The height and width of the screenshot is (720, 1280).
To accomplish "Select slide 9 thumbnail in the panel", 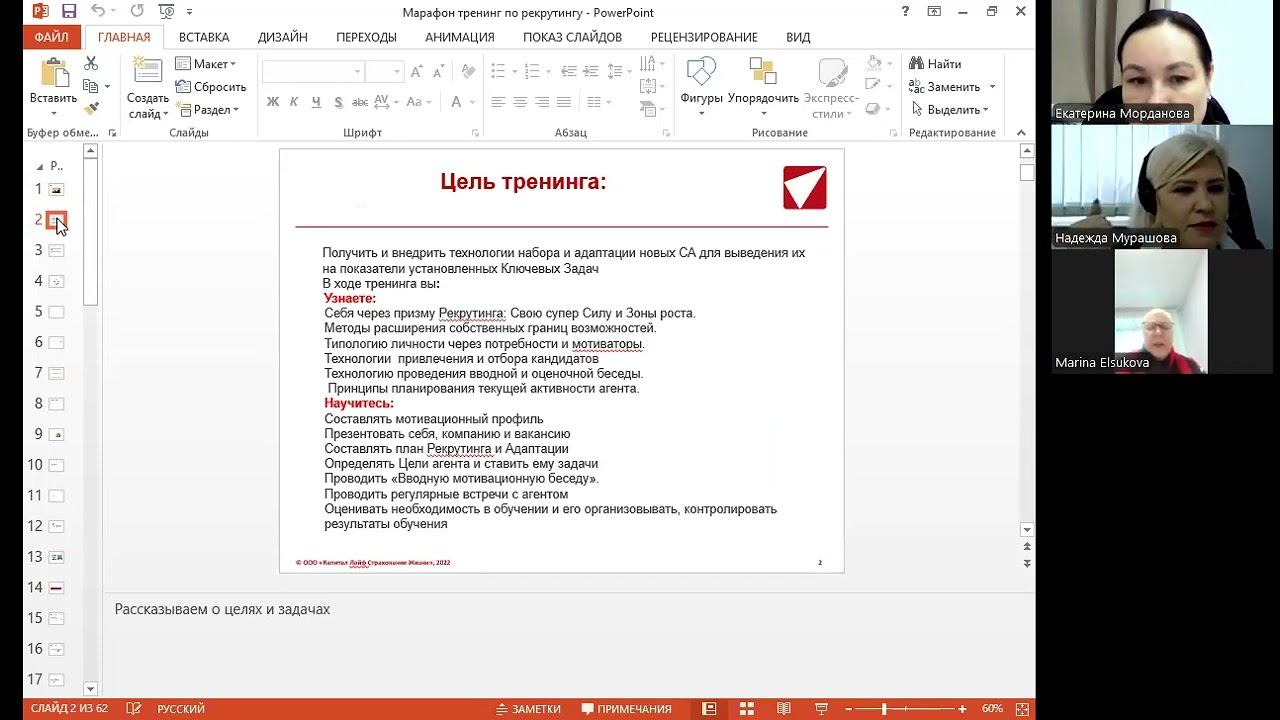I will click(x=57, y=434).
